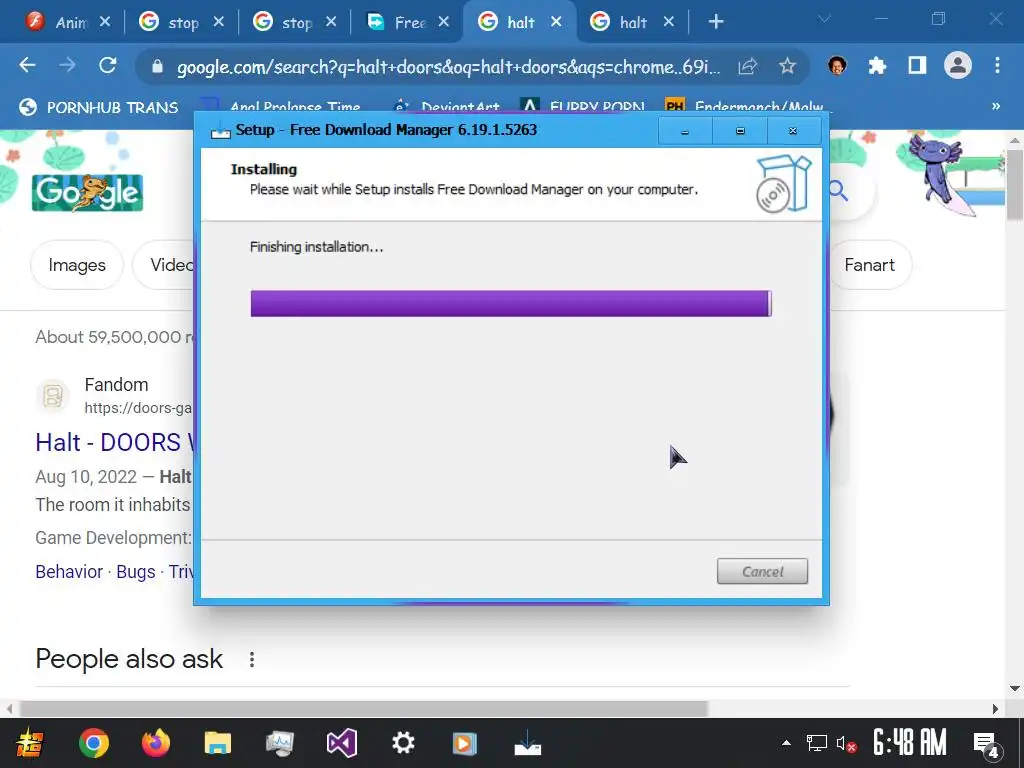Reload the Google search page
1024x768 pixels.
click(x=108, y=65)
